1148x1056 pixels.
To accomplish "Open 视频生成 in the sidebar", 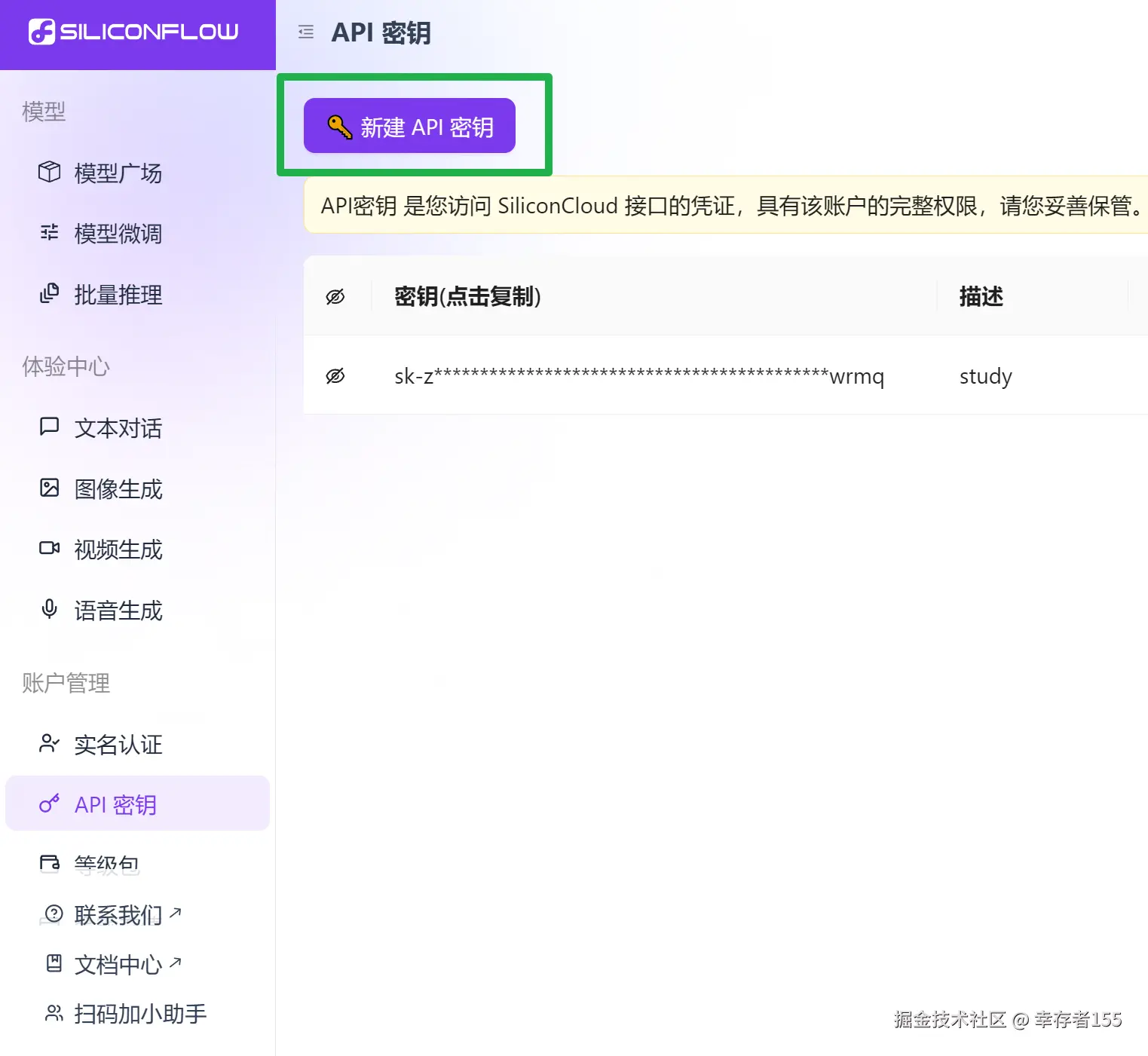I will pos(118,549).
